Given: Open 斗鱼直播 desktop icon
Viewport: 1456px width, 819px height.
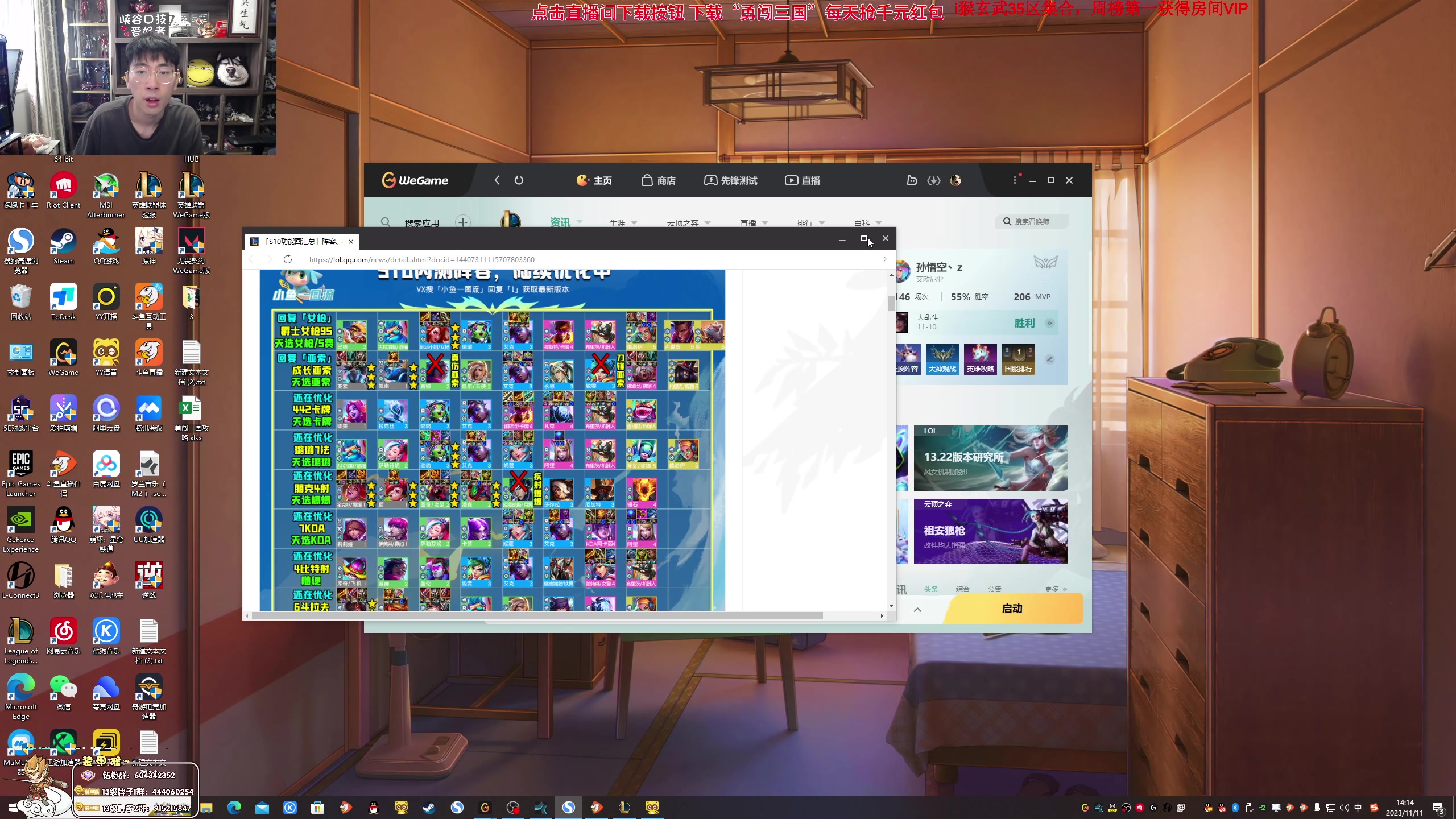Looking at the screenshot, I should point(148,358).
